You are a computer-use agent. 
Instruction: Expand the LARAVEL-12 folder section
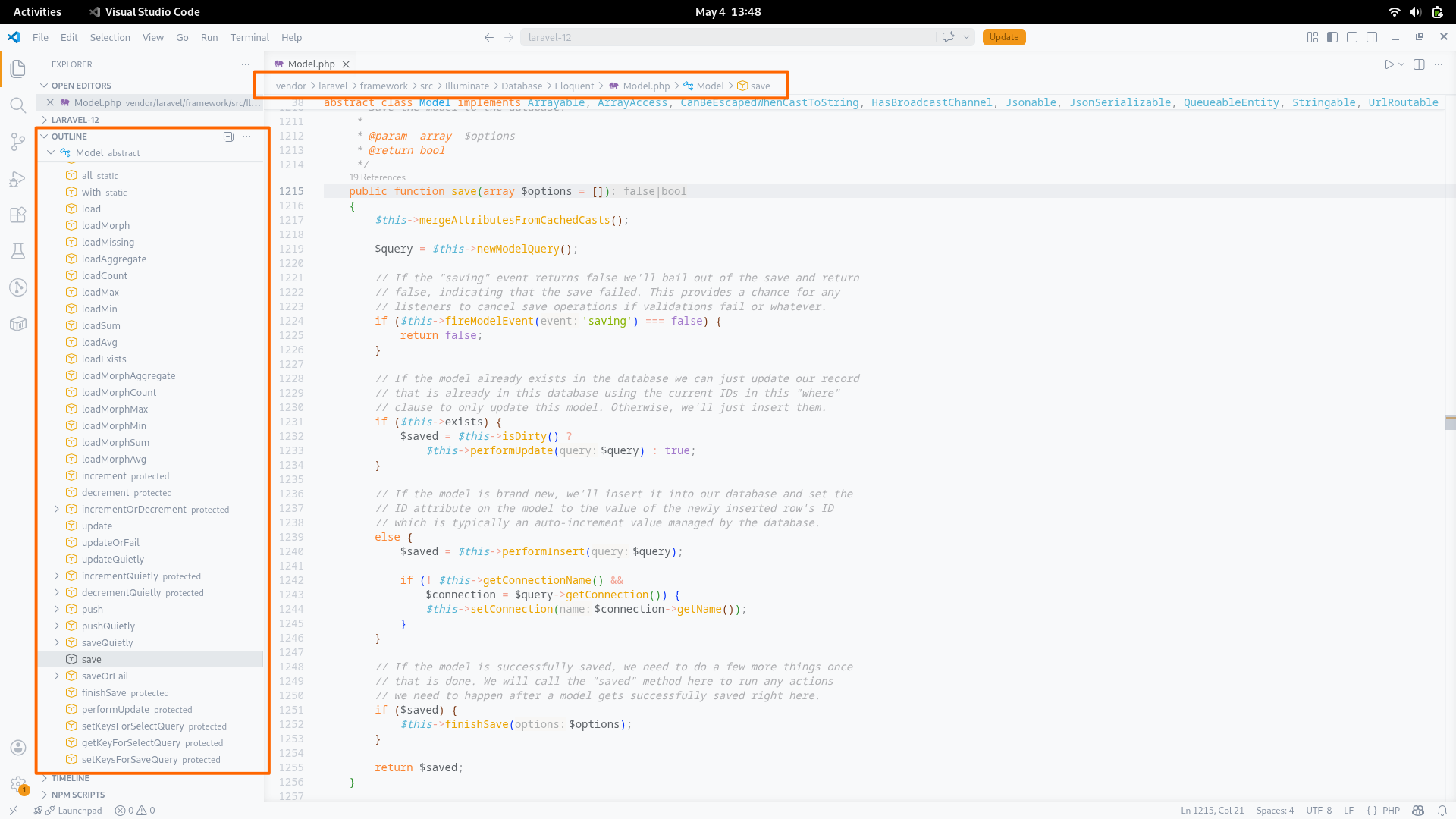coord(45,120)
